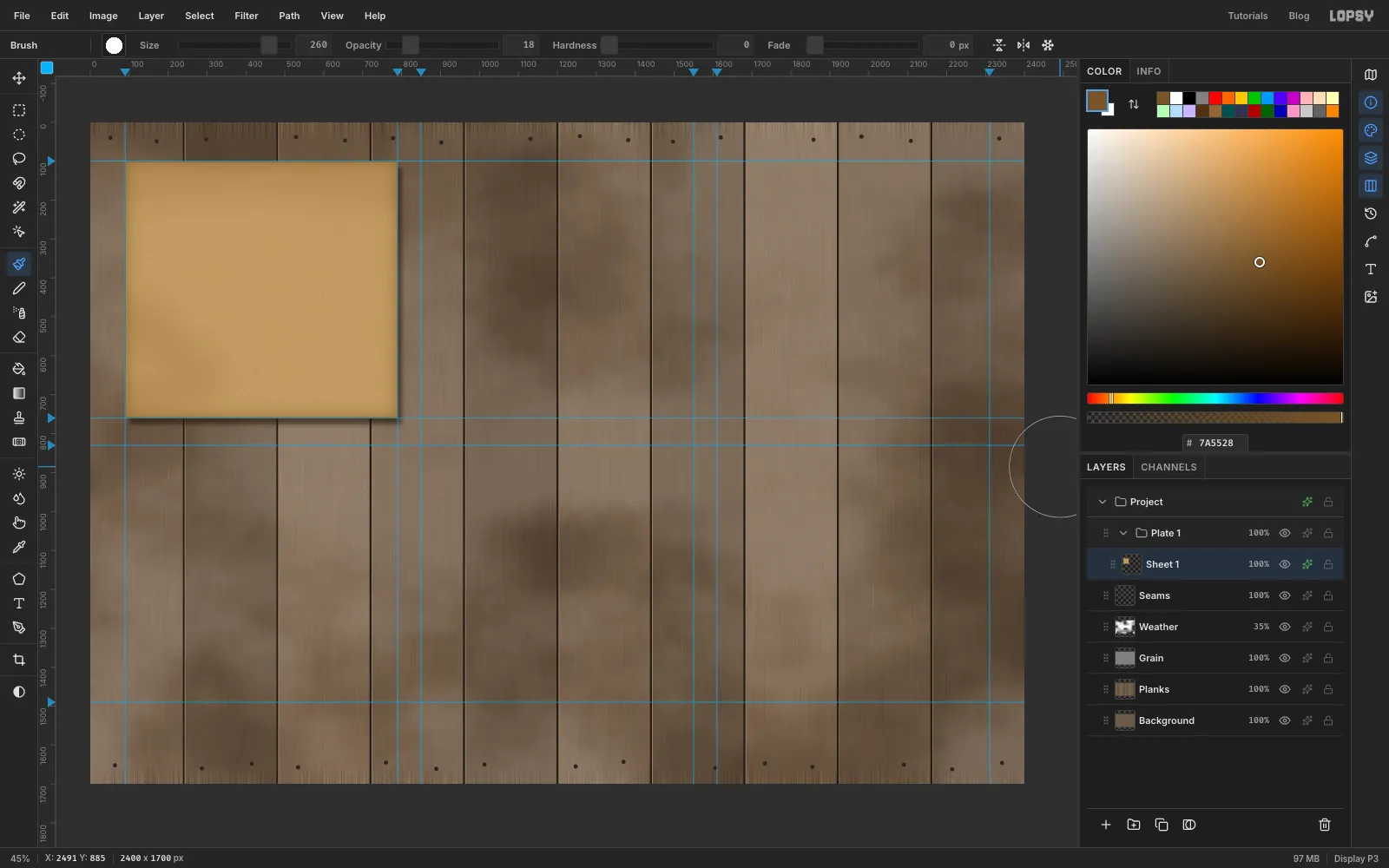Viewport: 1389px width, 868px height.
Task: Select the Magic Wand tool
Action: [x=19, y=207]
